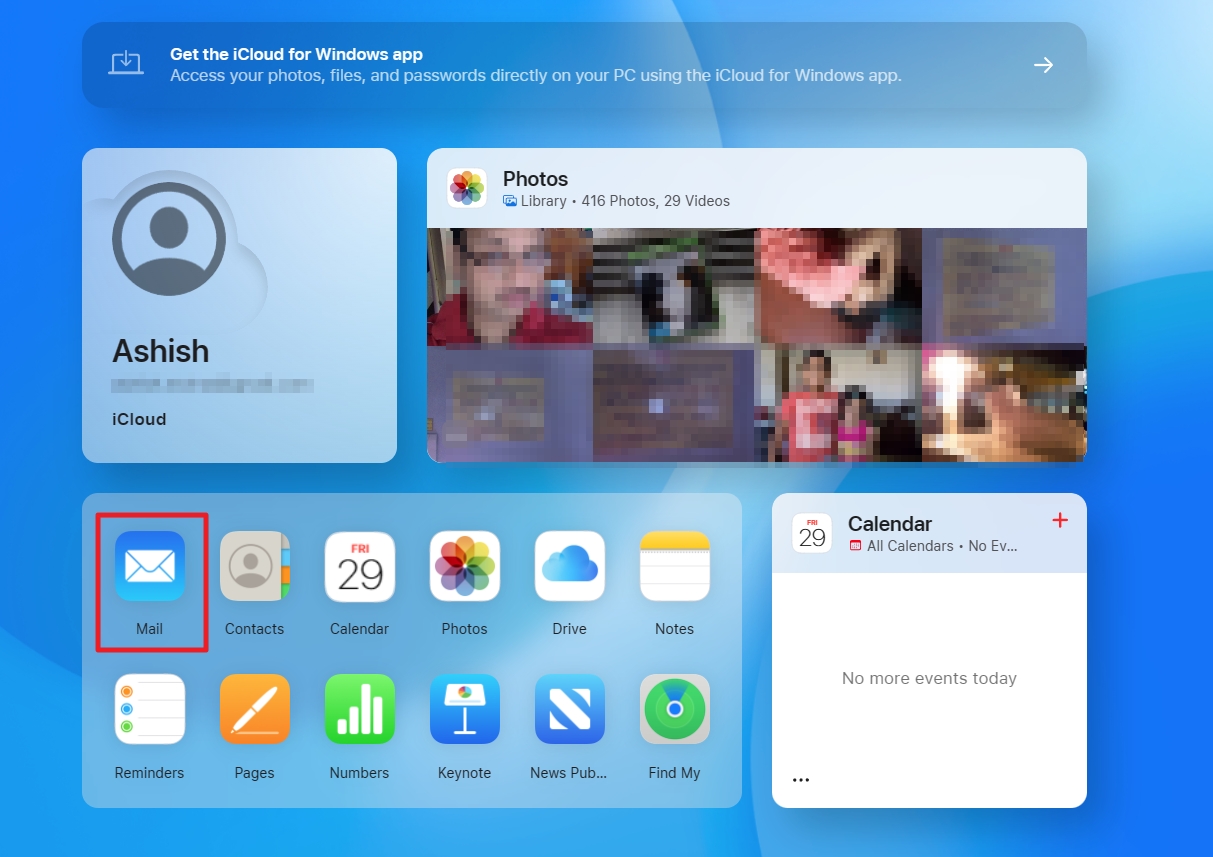The width and height of the screenshot is (1213, 857).
Task: Click "Library • 416 Photos, 29 Videos" text
Action: 616,201
